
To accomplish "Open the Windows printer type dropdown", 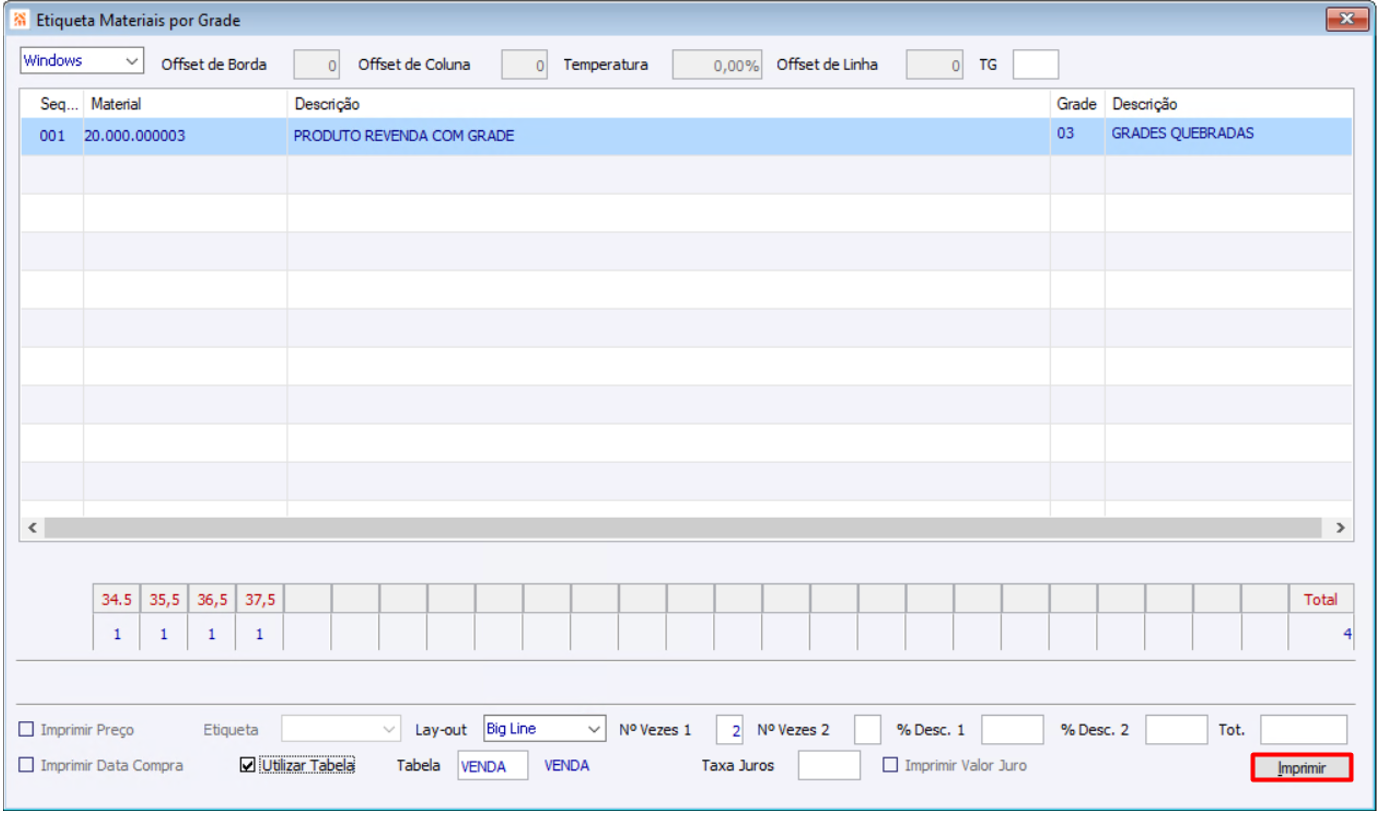I will point(82,61).
